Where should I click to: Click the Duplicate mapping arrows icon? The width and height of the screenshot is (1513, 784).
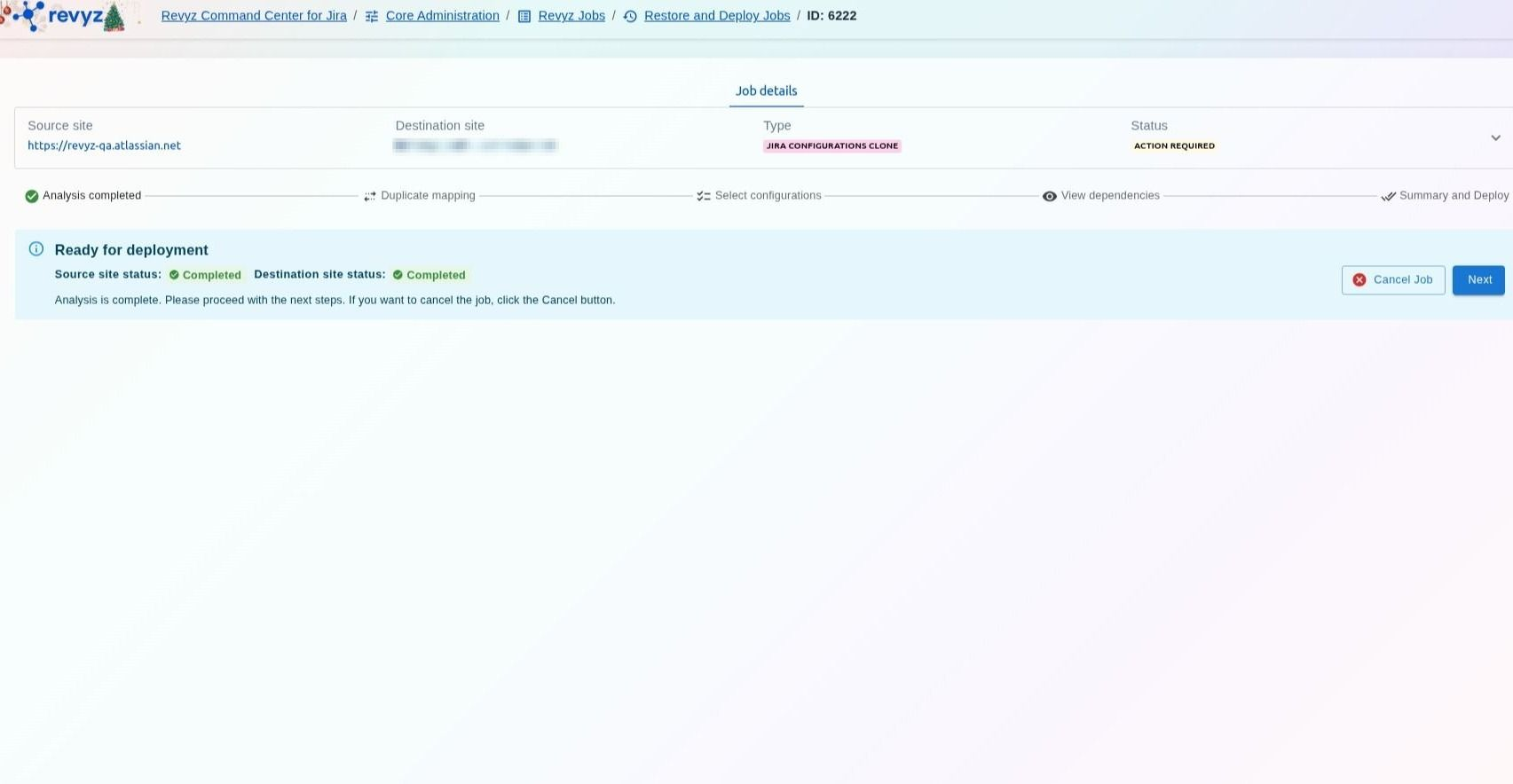tap(370, 196)
